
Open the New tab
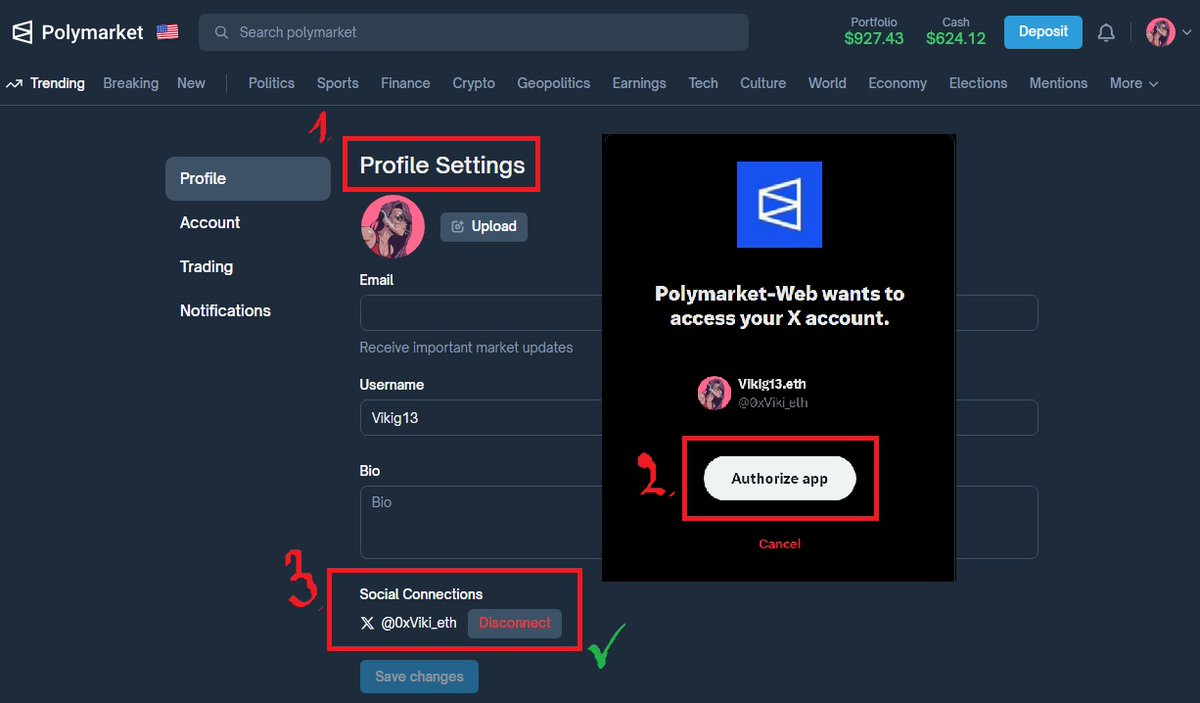point(191,83)
